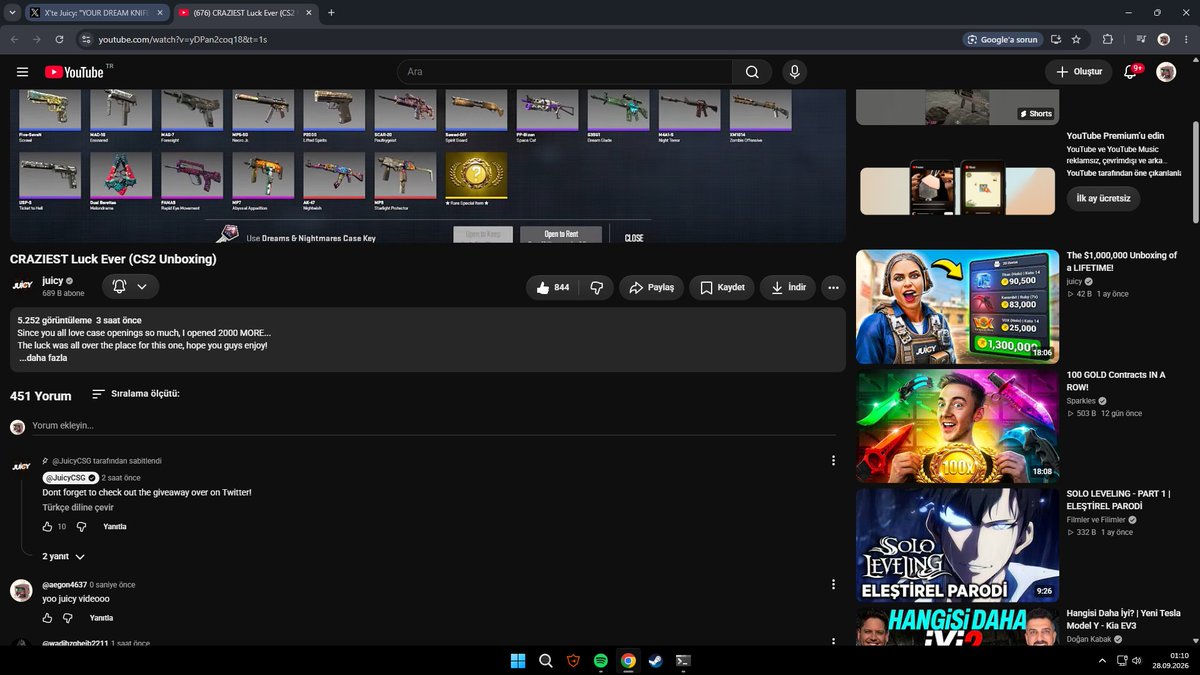Viewport: 1200px width, 675px height.
Task: Open the SOLO LEVELING parody video thumbnail
Action: [x=957, y=545]
